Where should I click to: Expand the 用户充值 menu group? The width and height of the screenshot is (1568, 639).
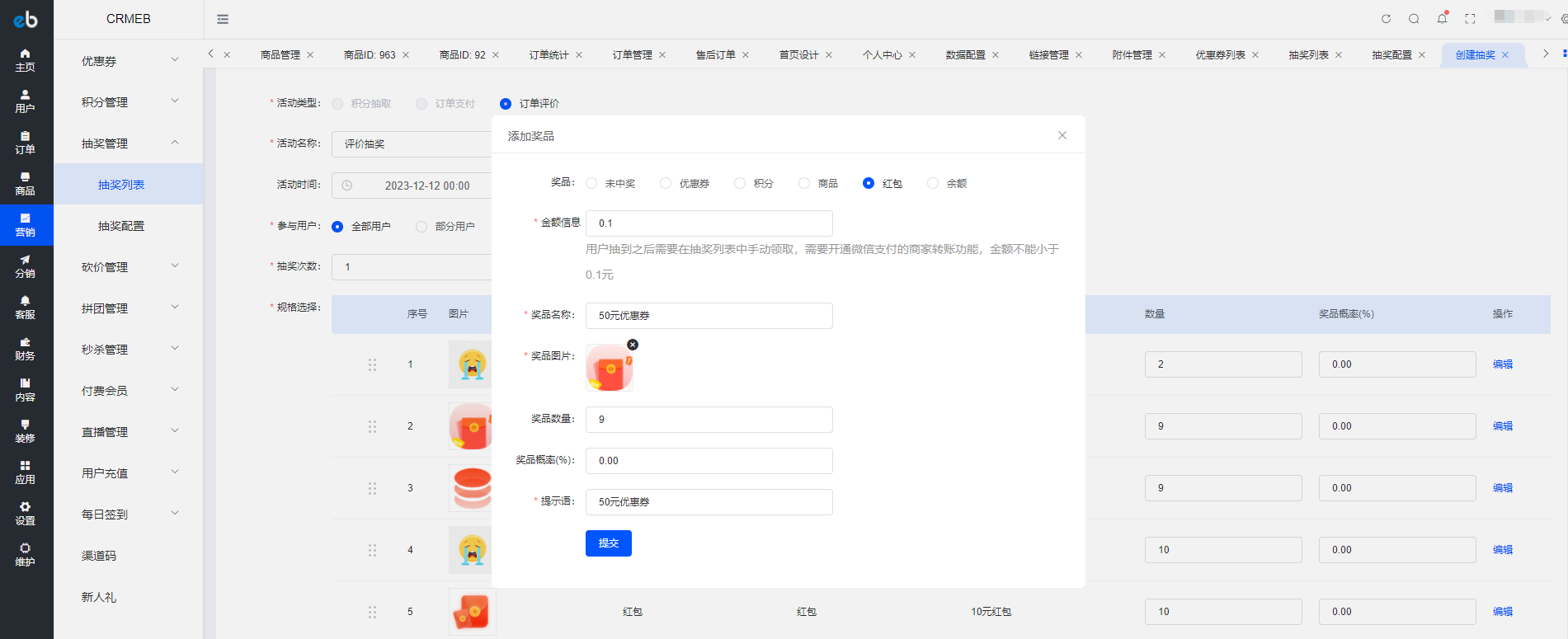coord(129,473)
